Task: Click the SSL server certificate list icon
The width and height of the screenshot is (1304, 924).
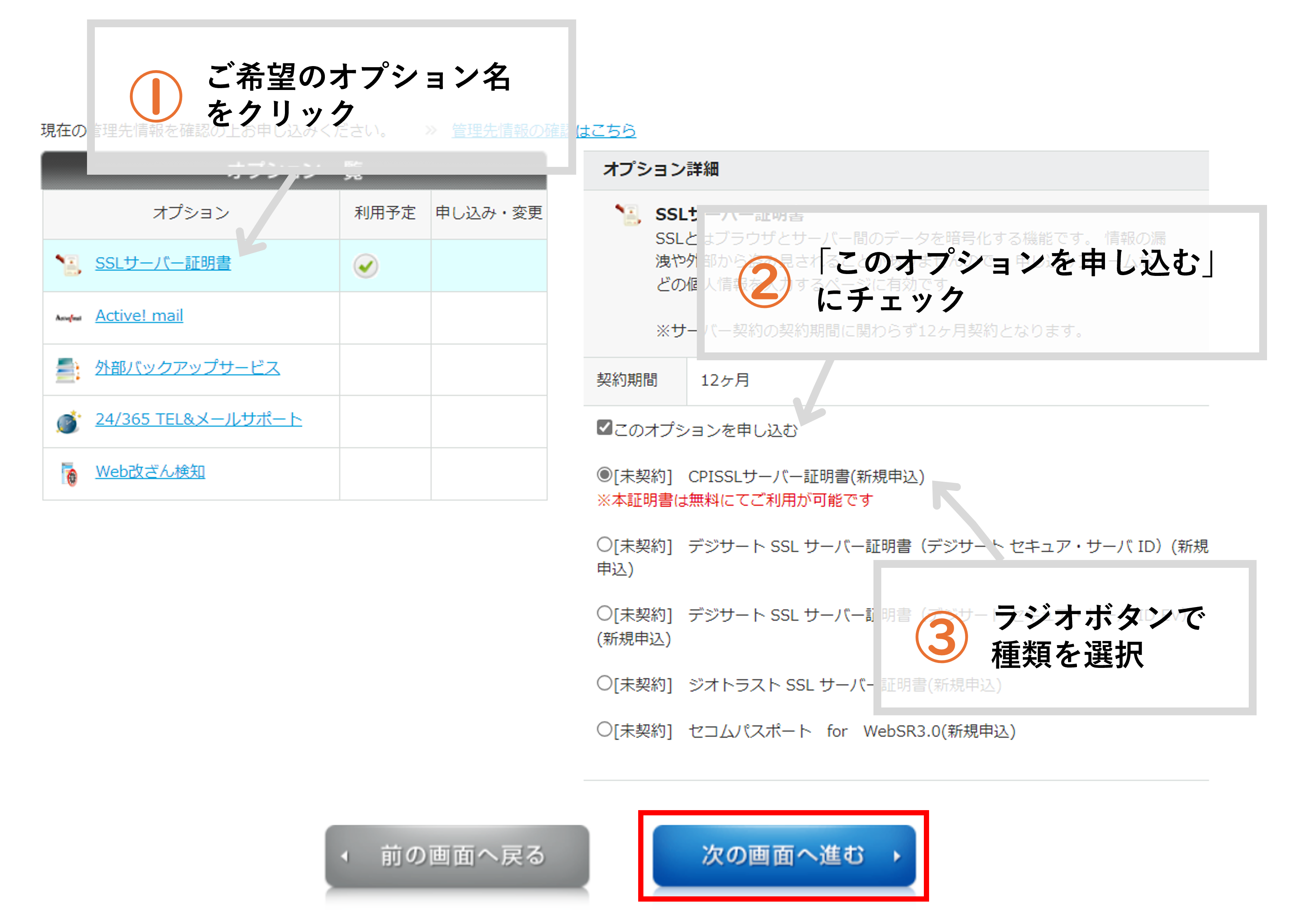Action: (x=69, y=264)
